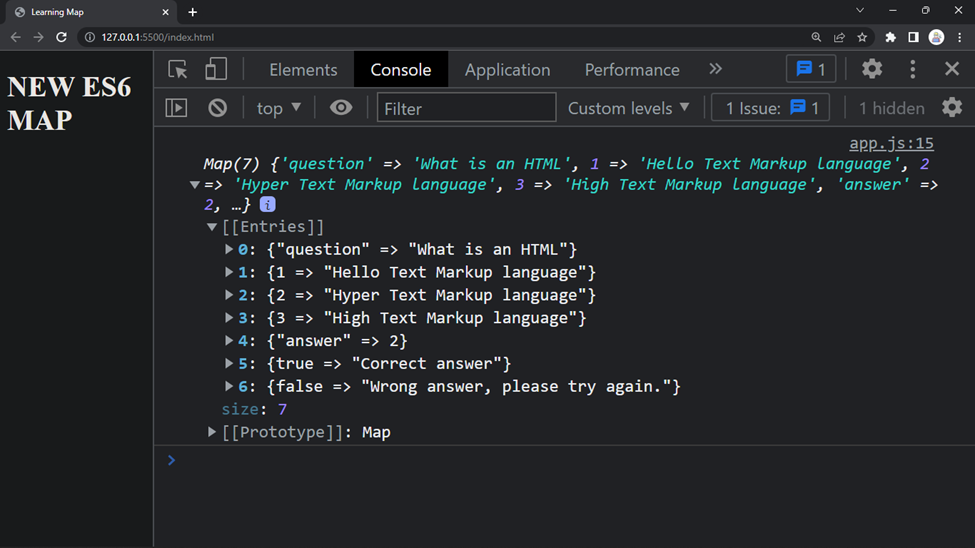Click the address bar URL
The height and width of the screenshot is (548, 975).
(158, 37)
